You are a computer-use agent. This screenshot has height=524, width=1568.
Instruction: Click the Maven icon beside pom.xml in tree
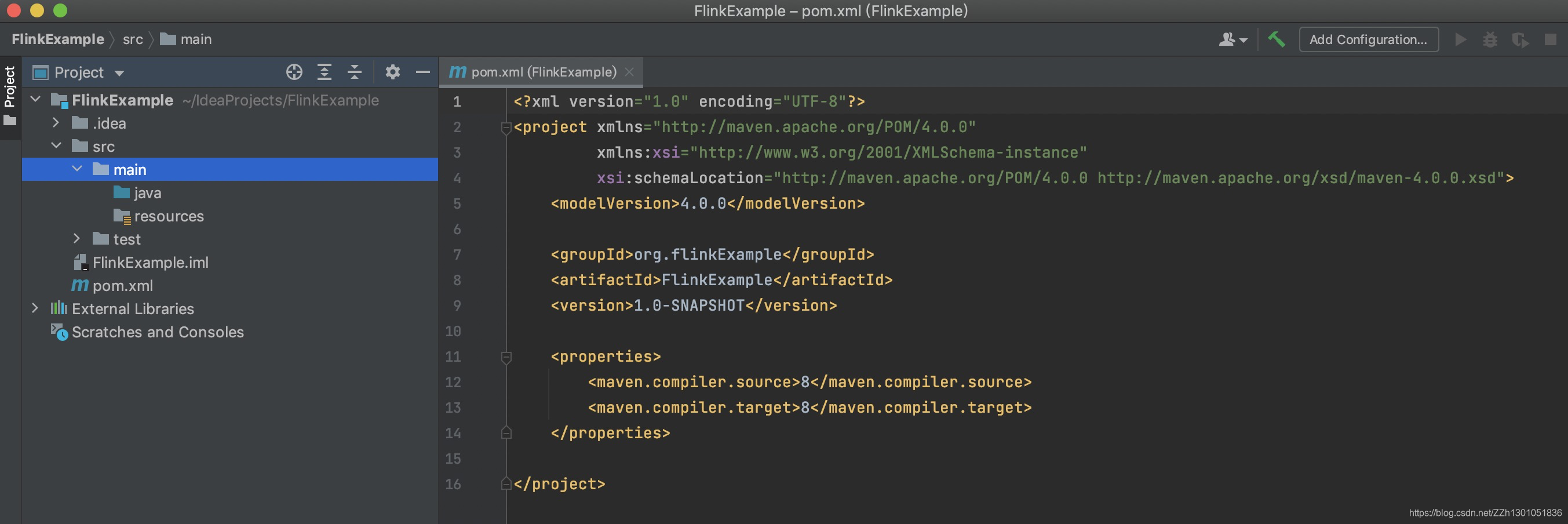pos(80,285)
